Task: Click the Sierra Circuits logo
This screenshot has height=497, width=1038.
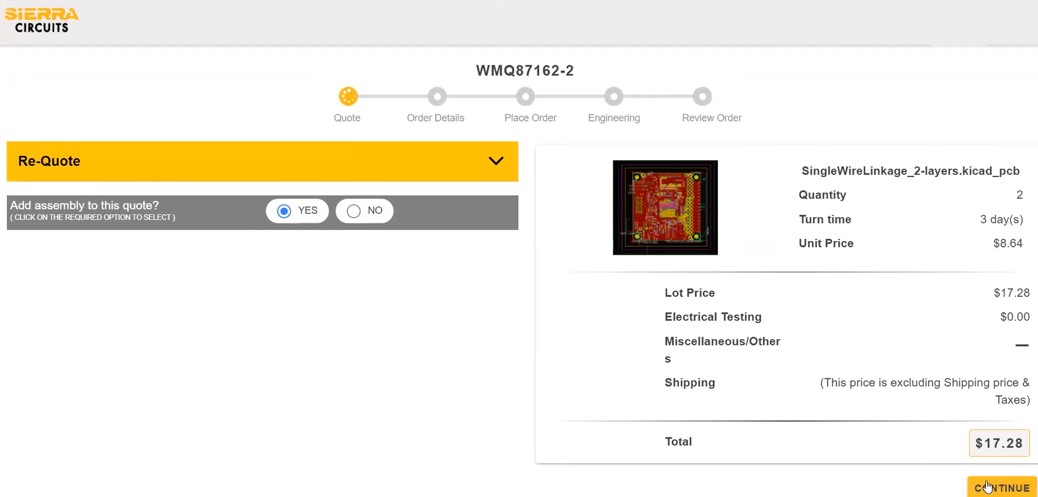Action: pyautogui.click(x=41, y=20)
